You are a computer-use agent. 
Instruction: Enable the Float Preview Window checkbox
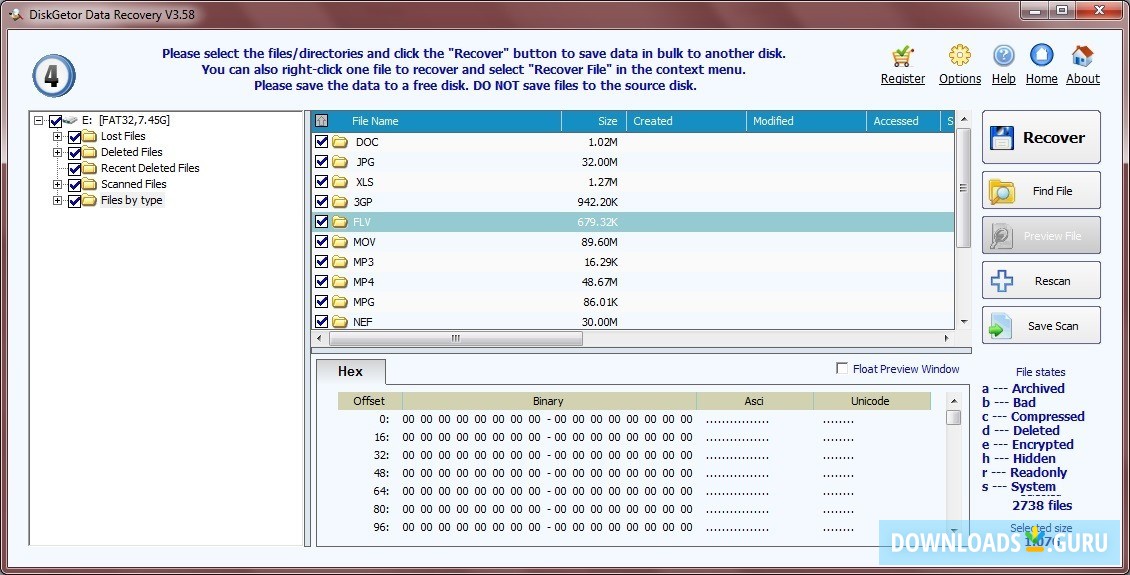click(842, 369)
